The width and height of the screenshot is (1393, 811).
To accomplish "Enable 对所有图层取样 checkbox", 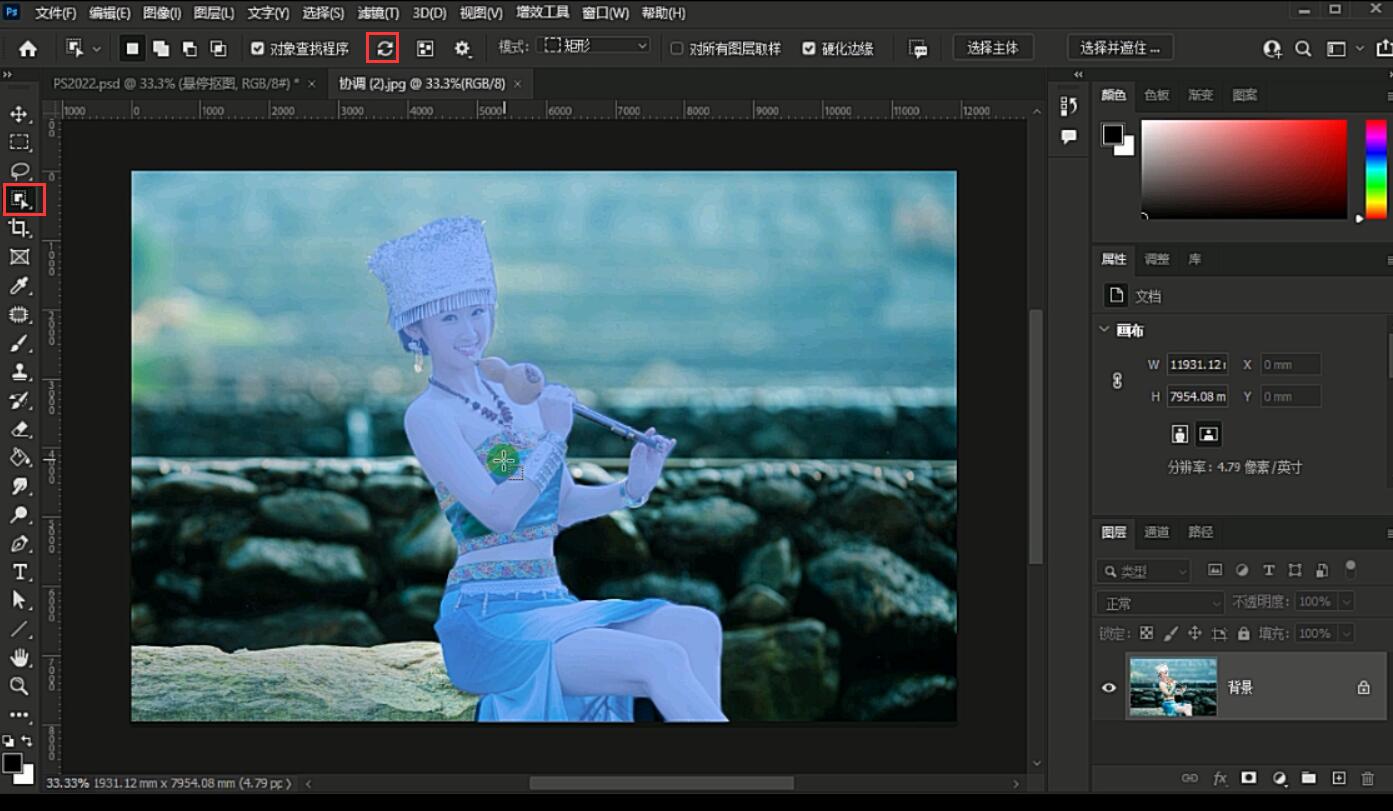I will (677, 48).
